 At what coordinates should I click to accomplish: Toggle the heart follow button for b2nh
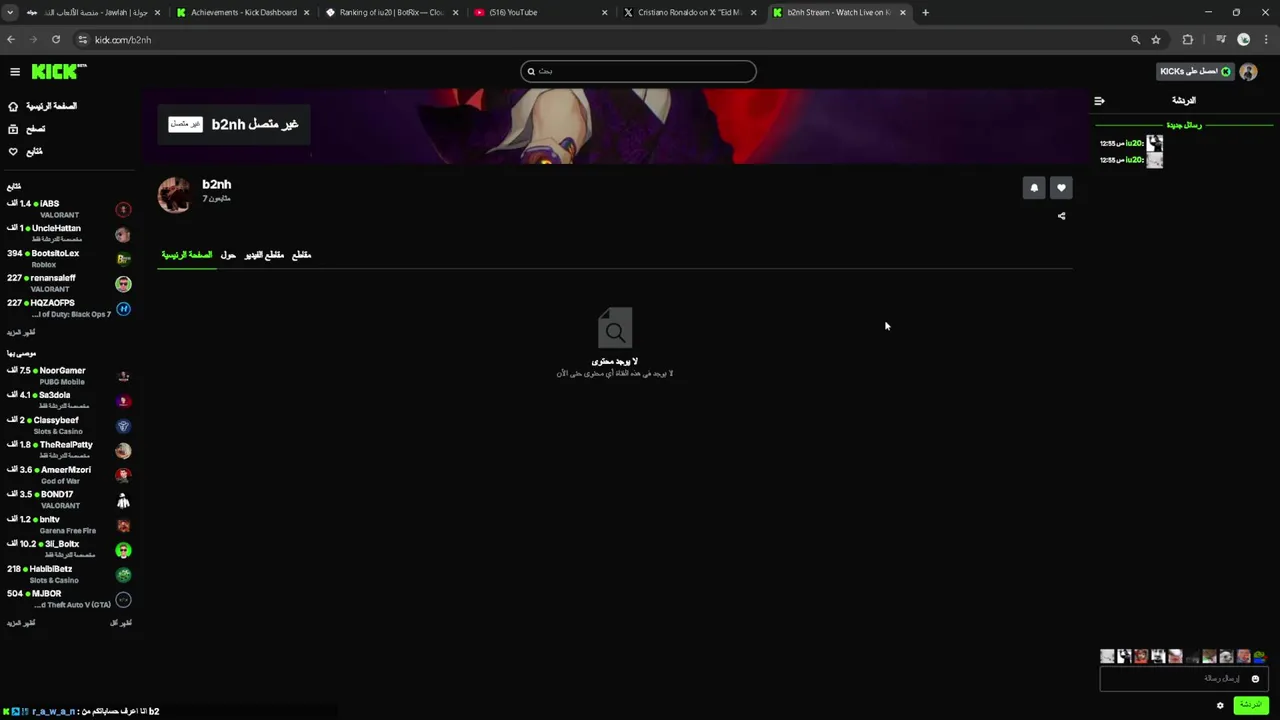click(1061, 187)
